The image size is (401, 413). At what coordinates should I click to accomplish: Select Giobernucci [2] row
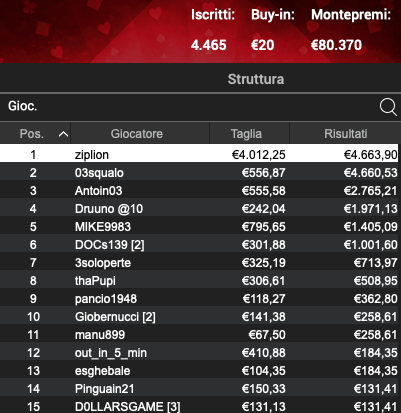point(200,317)
